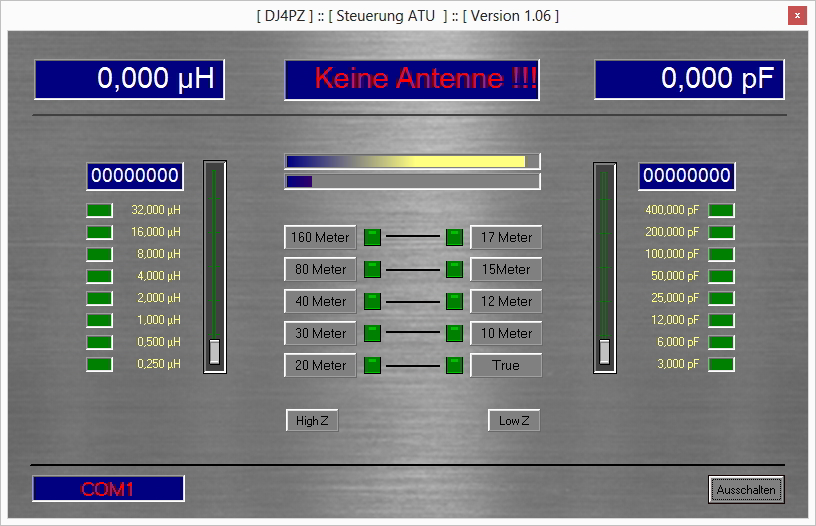Toggle the 3,000 pF capacitor indicator
Image resolution: width=816 pixels, height=526 pixels.
(x=721, y=364)
